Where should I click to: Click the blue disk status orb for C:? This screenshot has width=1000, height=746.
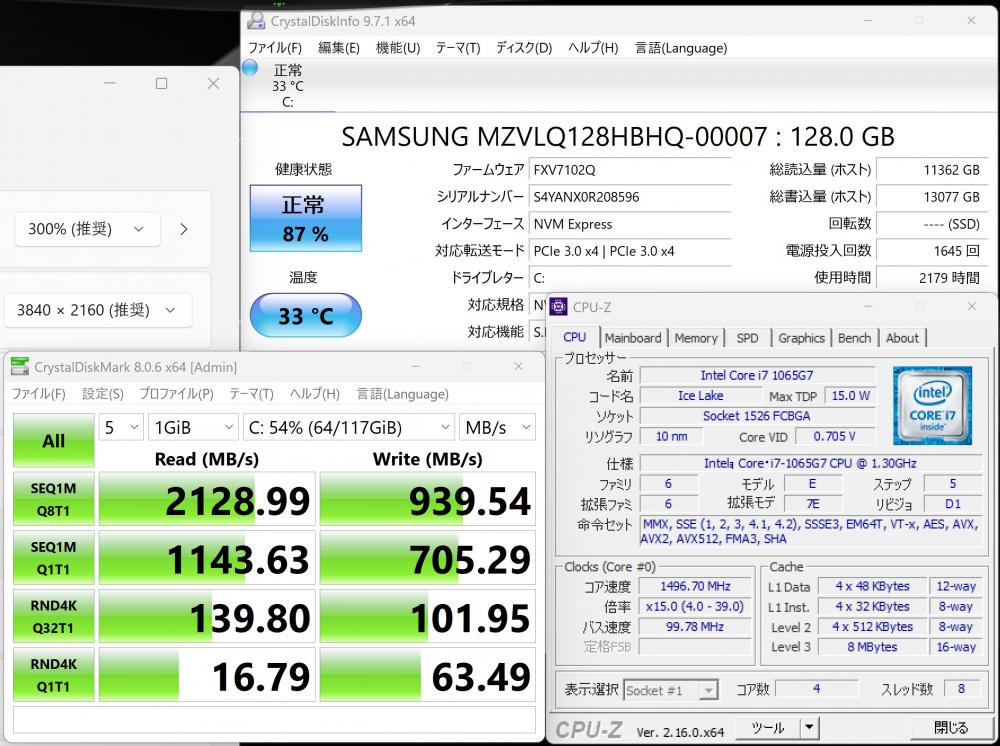[x=250, y=67]
